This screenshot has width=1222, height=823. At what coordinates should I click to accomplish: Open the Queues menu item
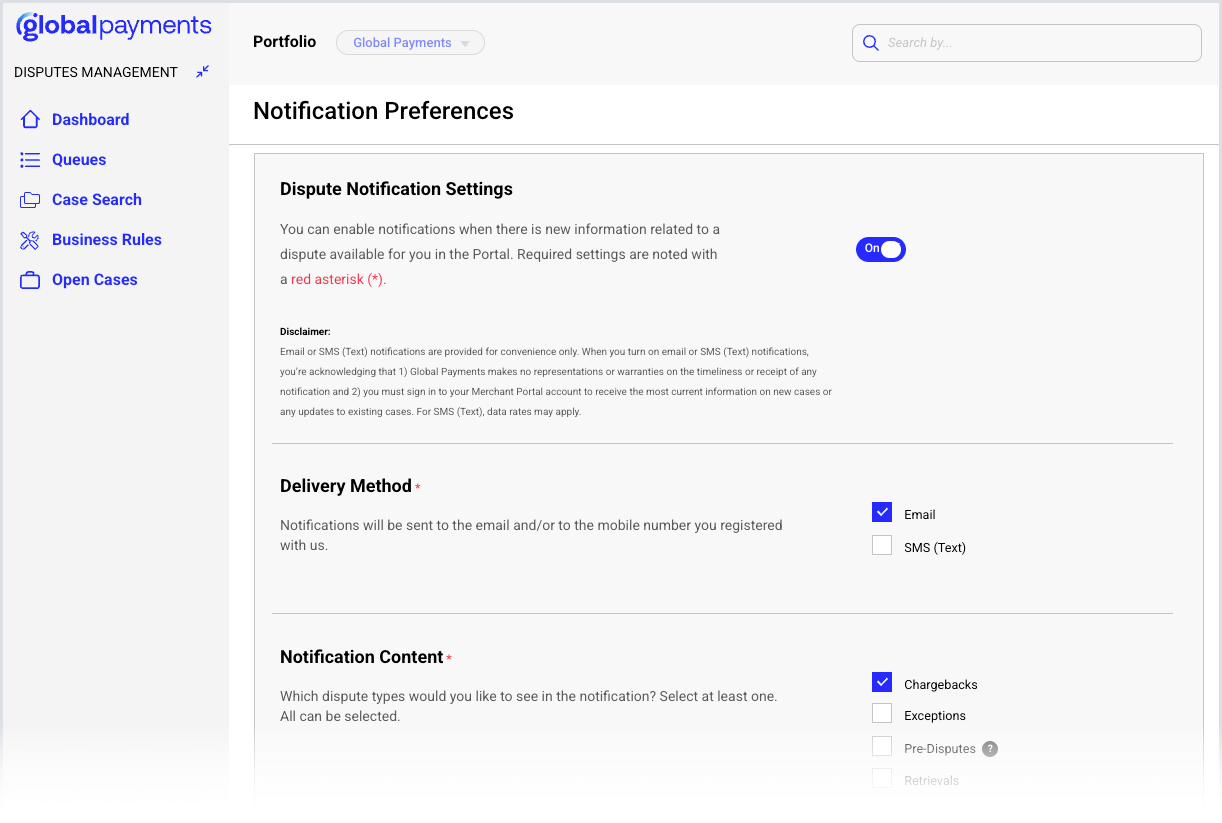(x=79, y=160)
